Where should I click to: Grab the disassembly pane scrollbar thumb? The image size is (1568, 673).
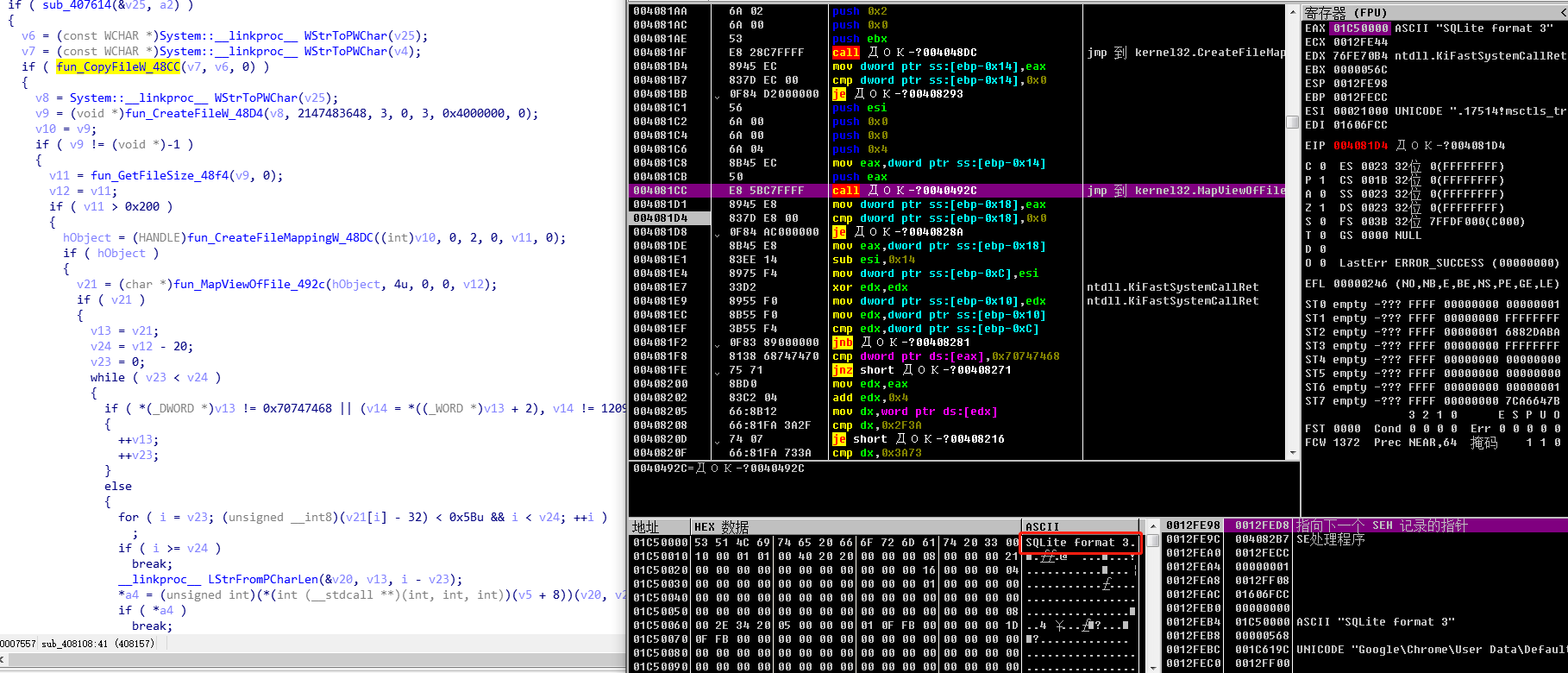click(x=1292, y=123)
